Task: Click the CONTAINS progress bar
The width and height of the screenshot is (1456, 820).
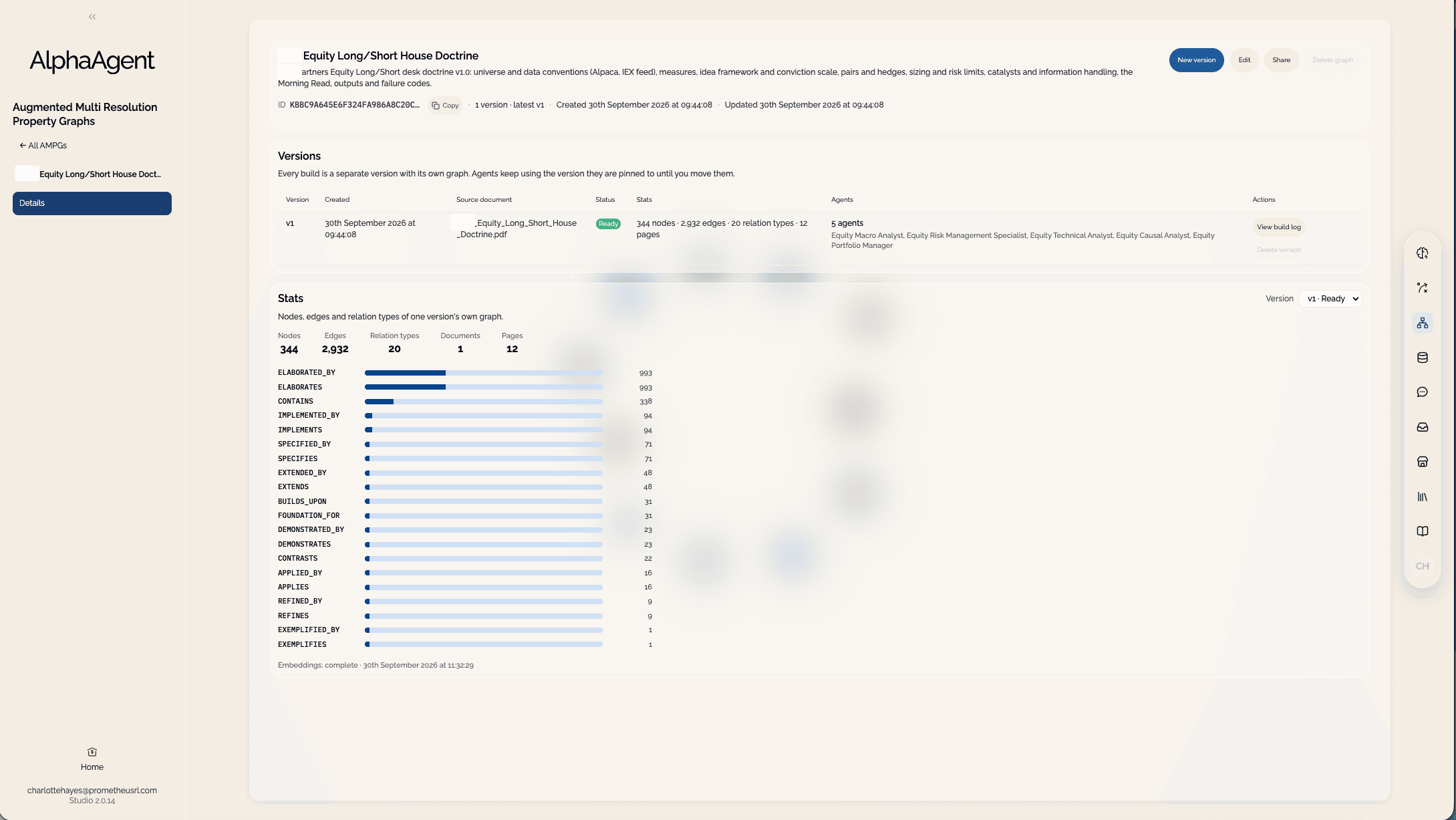Action: coord(484,402)
